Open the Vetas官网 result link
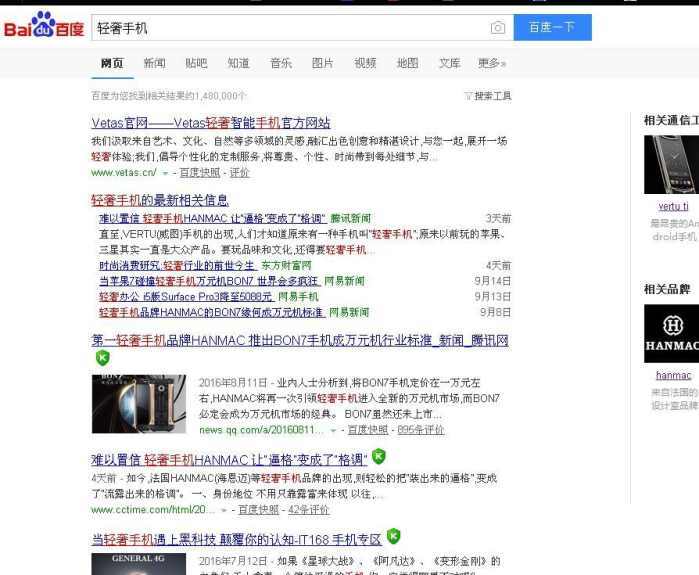 point(211,123)
